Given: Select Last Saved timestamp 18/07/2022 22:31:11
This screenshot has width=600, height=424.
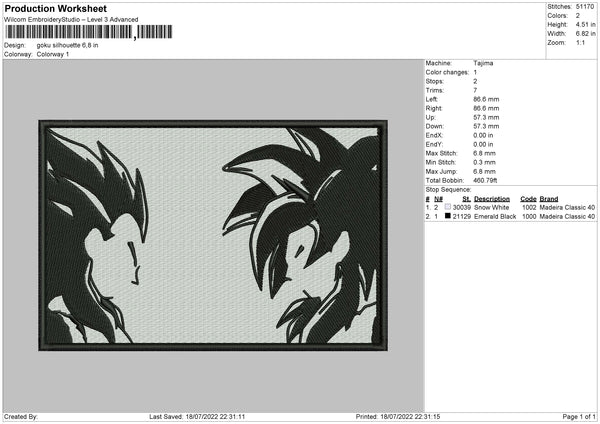Looking at the screenshot, I should [215, 417].
